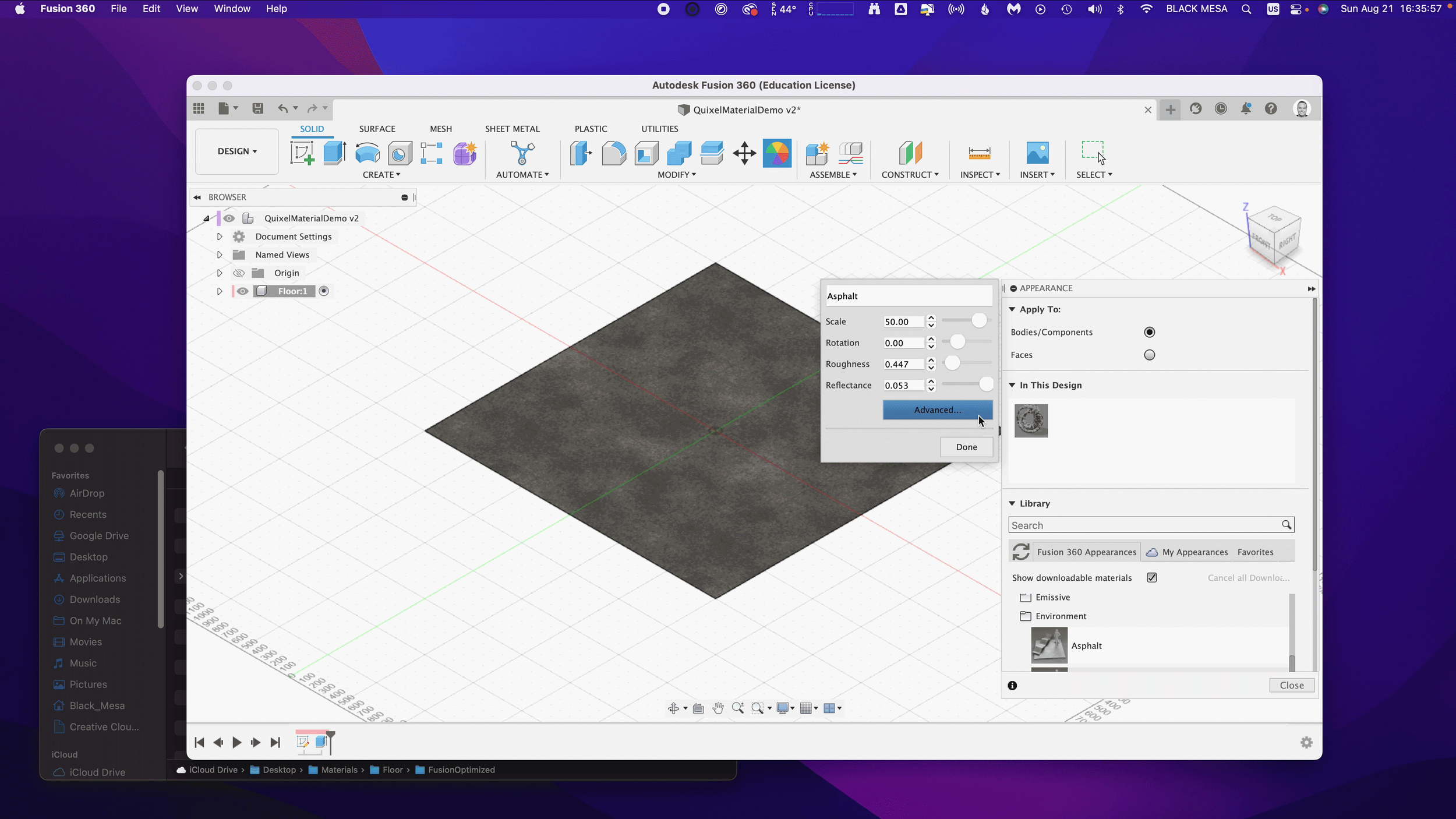This screenshot has width=1456, height=819.
Task: Hide the Floor:1 component
Action: (242, 291)
